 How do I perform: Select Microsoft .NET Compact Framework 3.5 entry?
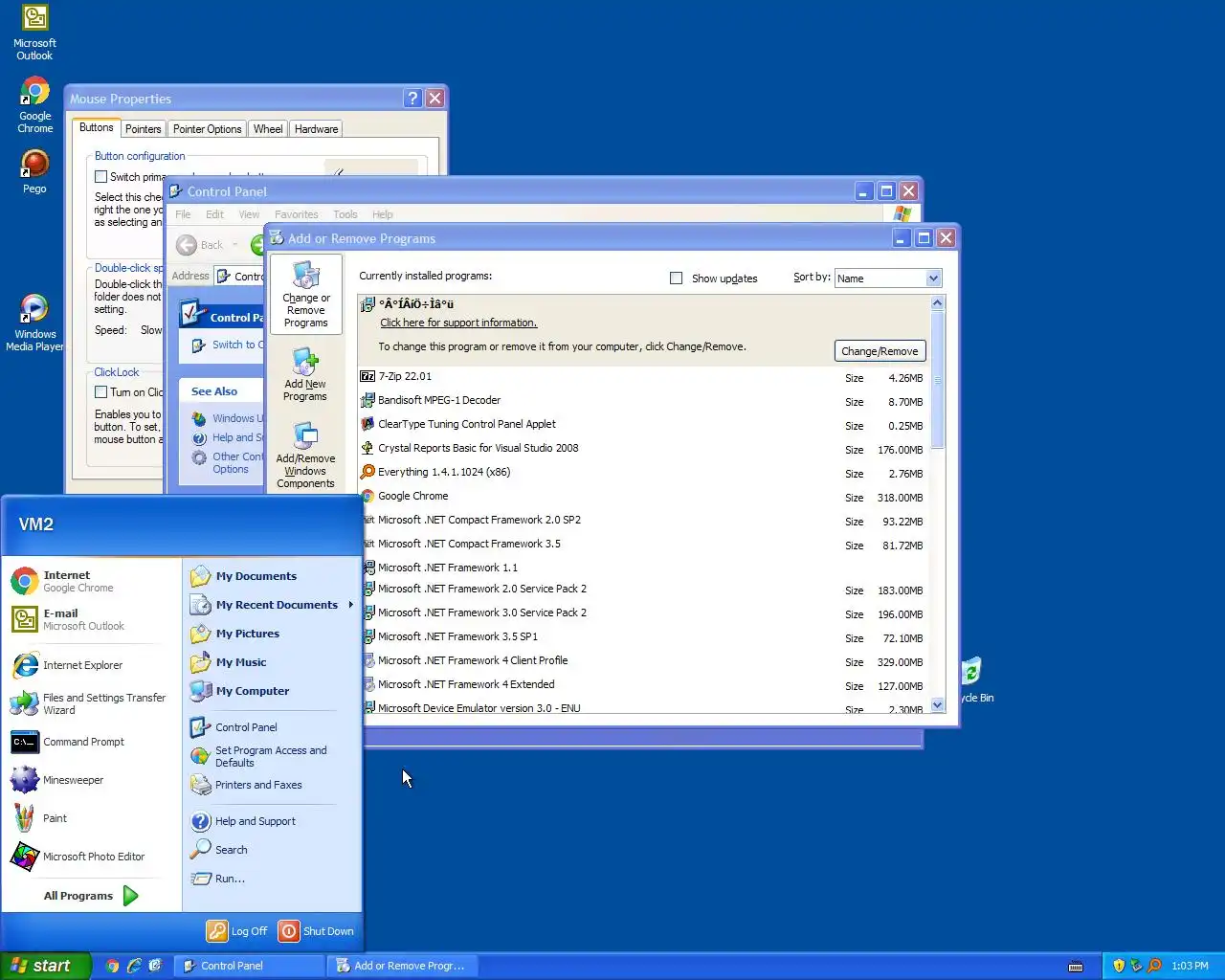[x=641, y=544]
